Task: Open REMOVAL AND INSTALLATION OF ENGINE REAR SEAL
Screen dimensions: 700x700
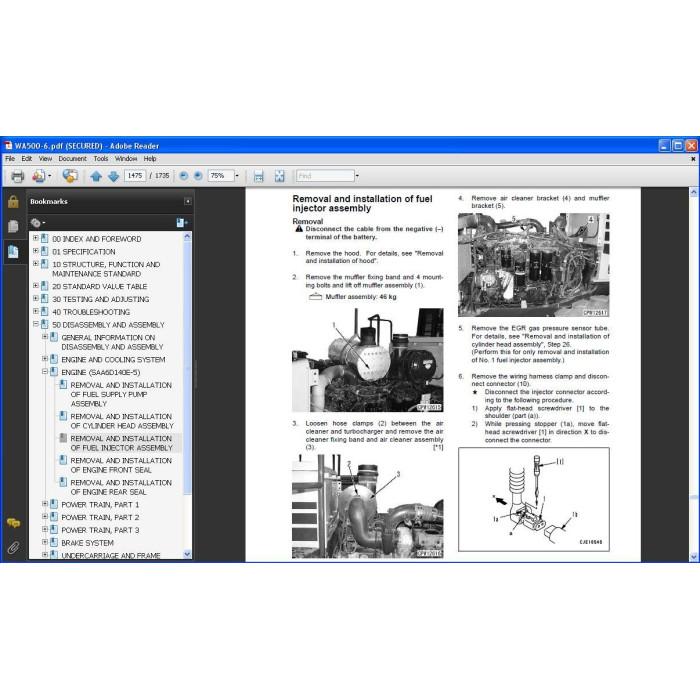Action: pos(121,487)
